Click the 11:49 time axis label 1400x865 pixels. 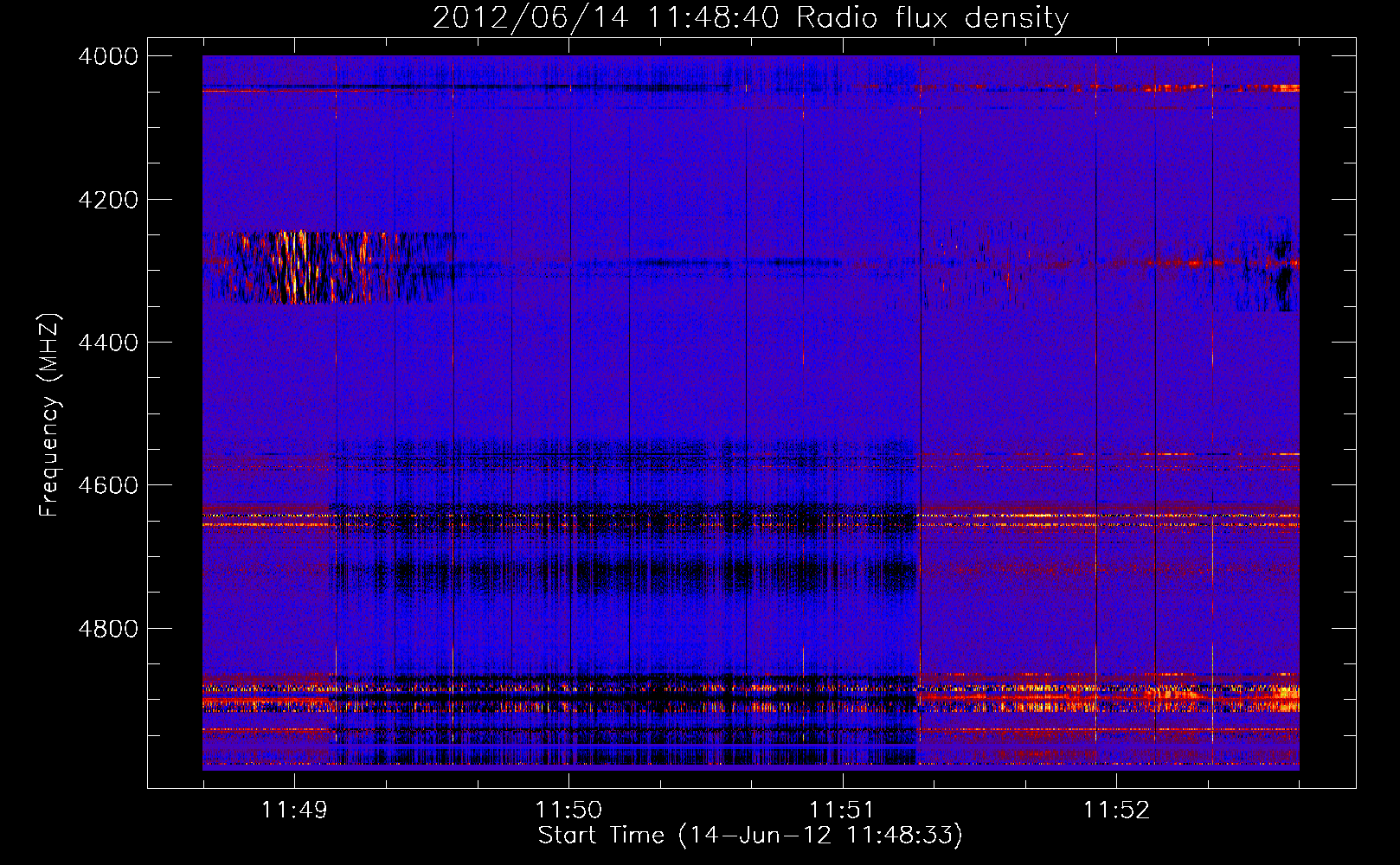[294, 810]
